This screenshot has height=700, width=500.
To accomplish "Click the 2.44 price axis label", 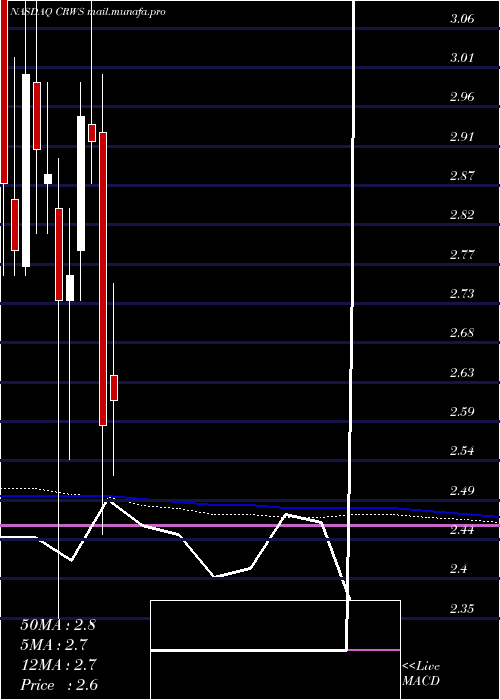I will (x=462, y=529).
